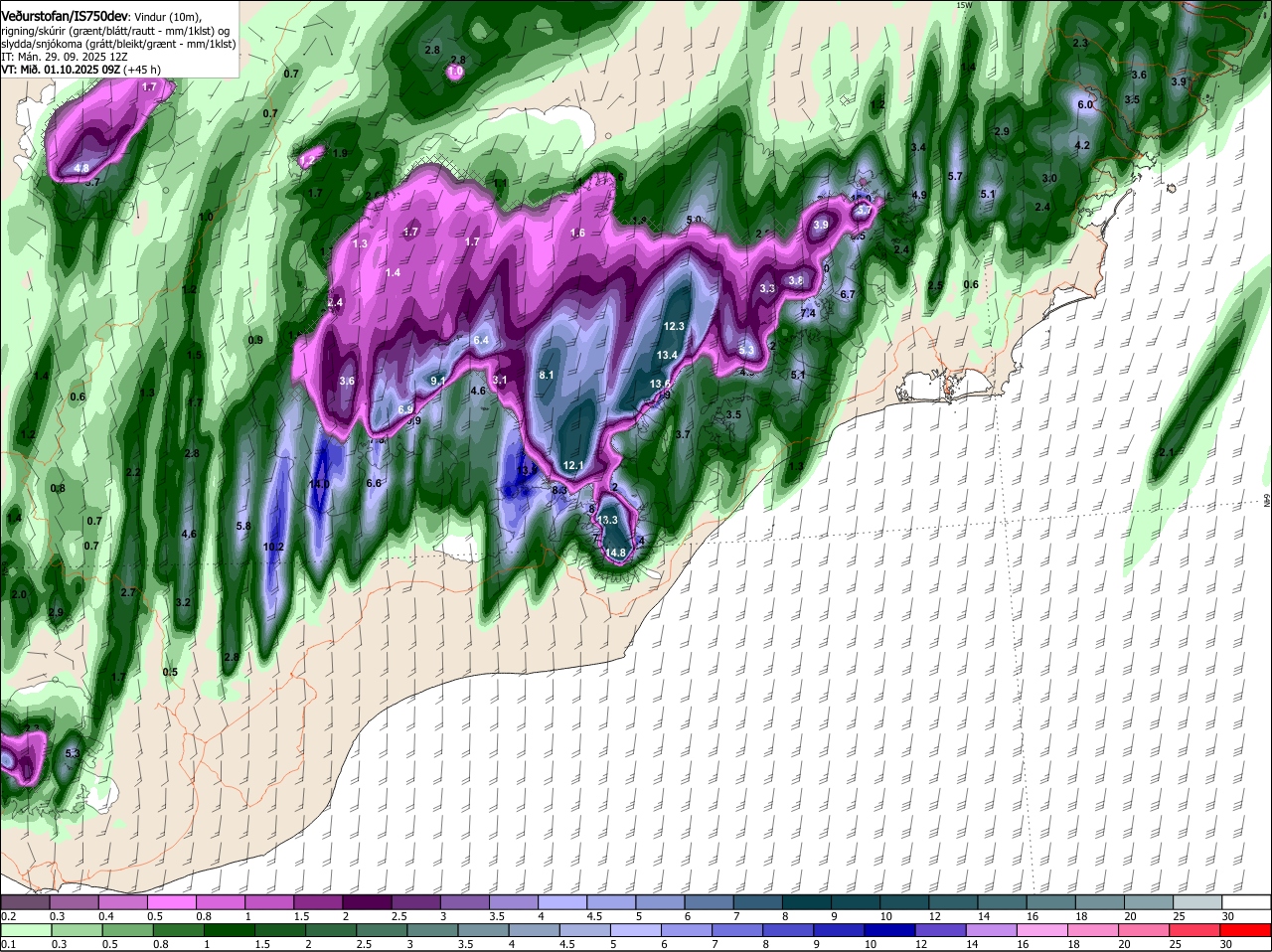This screenshot has height=952, width=1272.
Task: Click the 5.8 value label
Action: pos(243,526)
